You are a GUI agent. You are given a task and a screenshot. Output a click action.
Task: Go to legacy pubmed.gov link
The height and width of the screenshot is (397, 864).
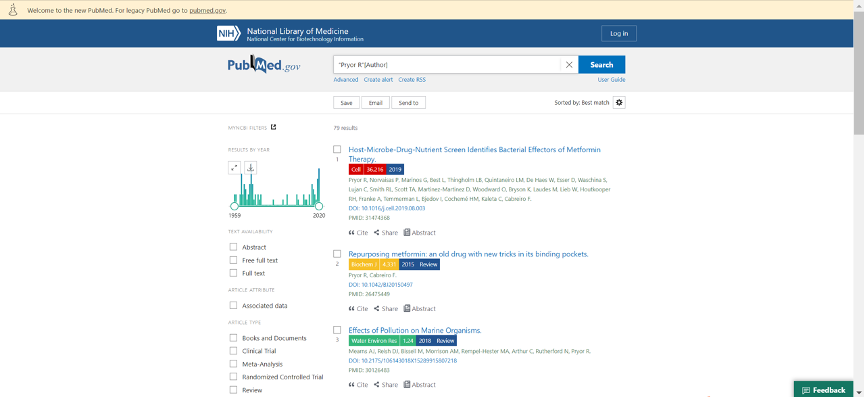(207, 10)
